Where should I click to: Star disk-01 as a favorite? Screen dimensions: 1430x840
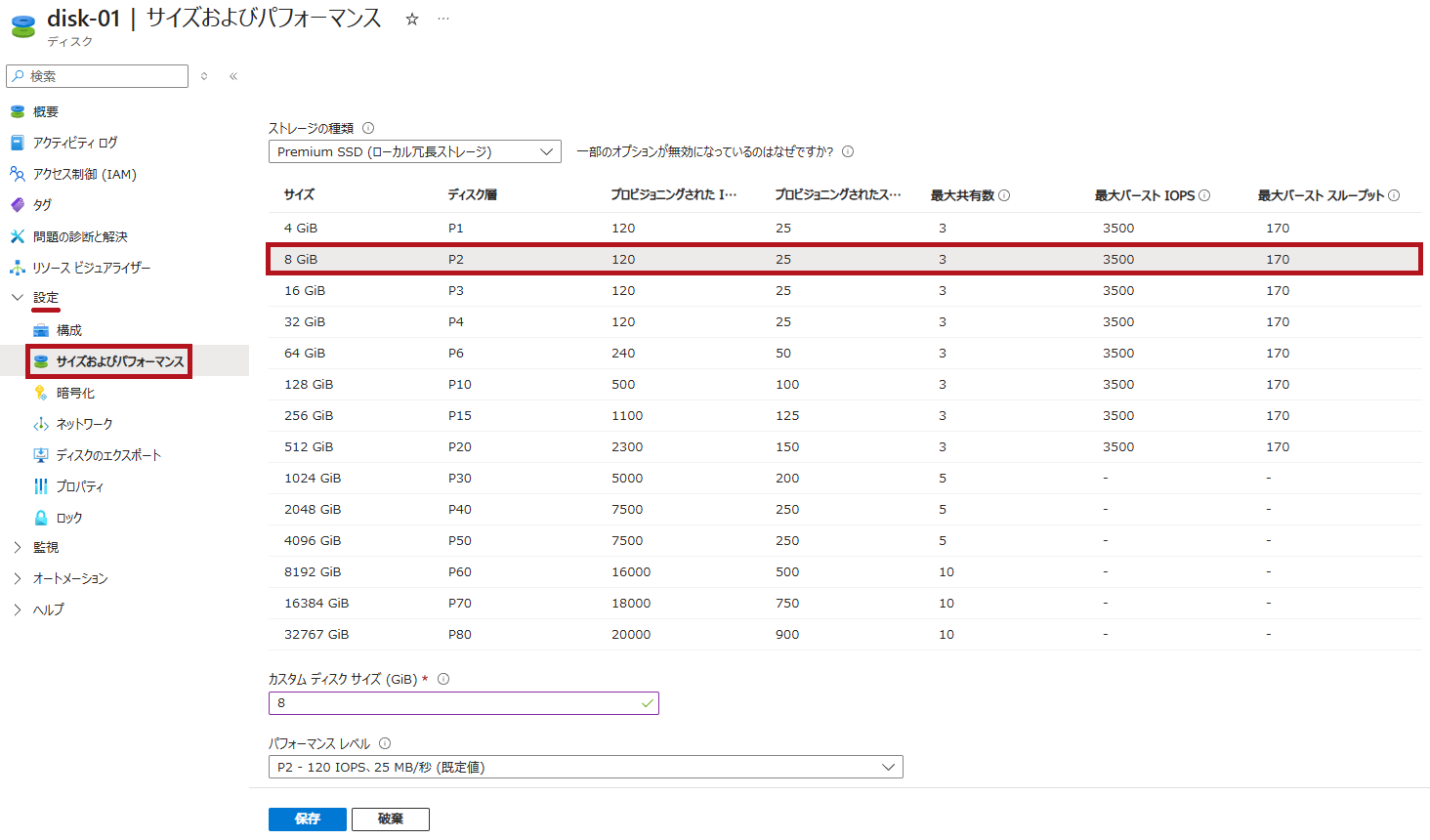click(411, 17)
